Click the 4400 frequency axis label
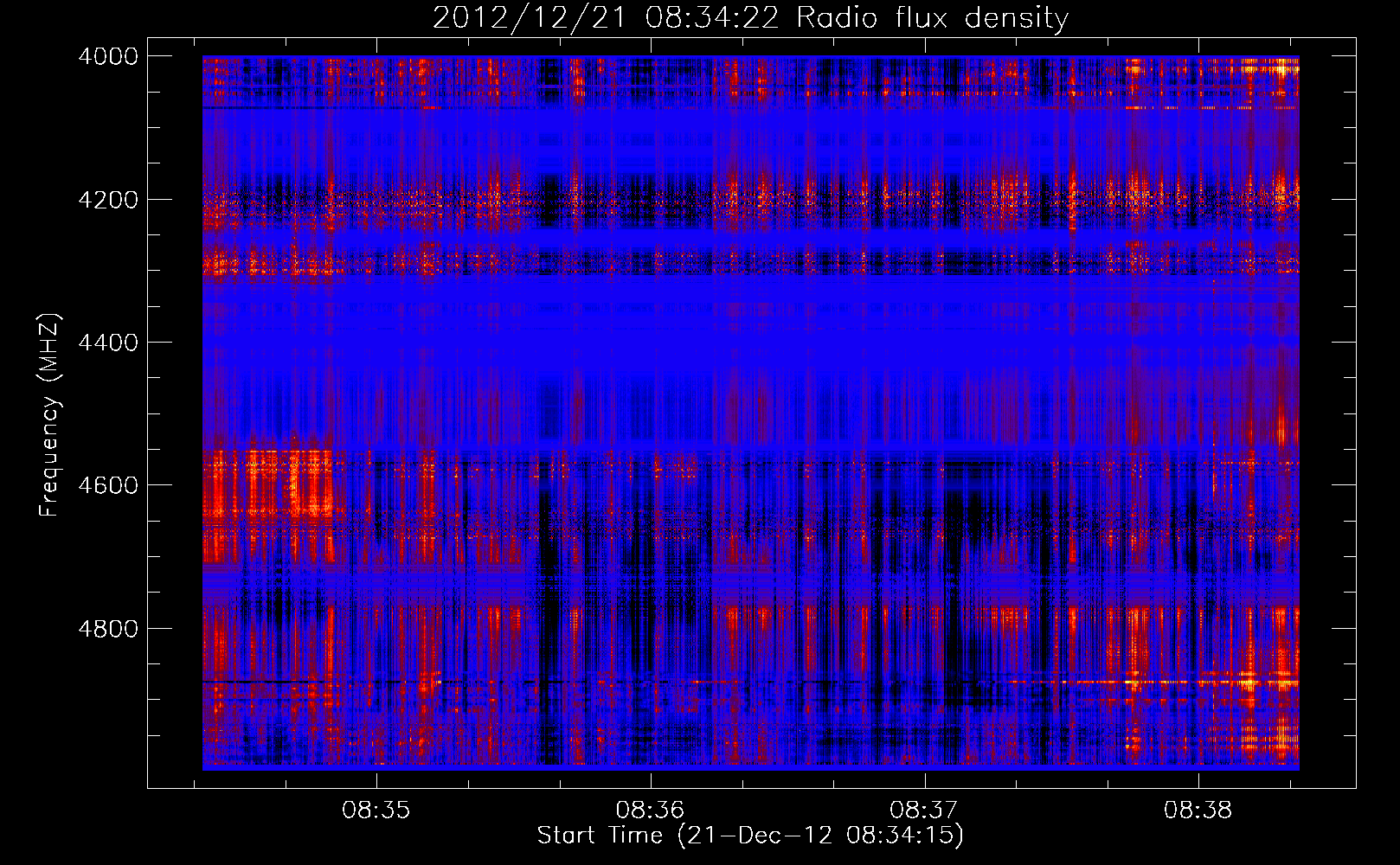The image size is (1400, 865). coord(108,343)
